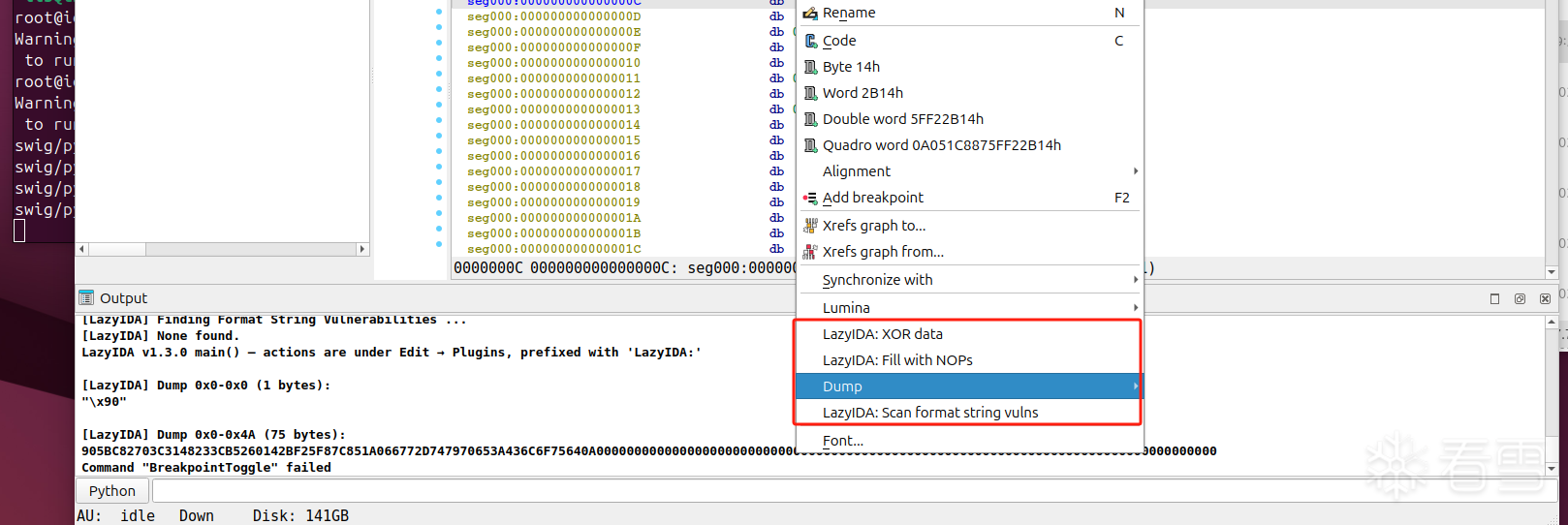The height and width of the screenshot is (525, 1568).
Task: Expand the Lumina submenu arrow
Action: pyautogui.click(x=1135, y=308)
